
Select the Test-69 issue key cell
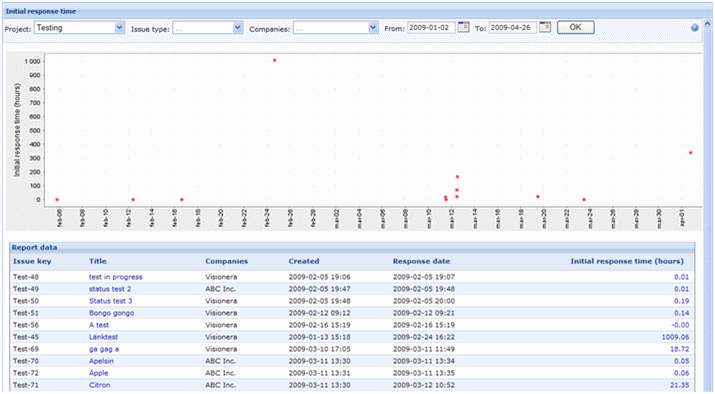26,349
